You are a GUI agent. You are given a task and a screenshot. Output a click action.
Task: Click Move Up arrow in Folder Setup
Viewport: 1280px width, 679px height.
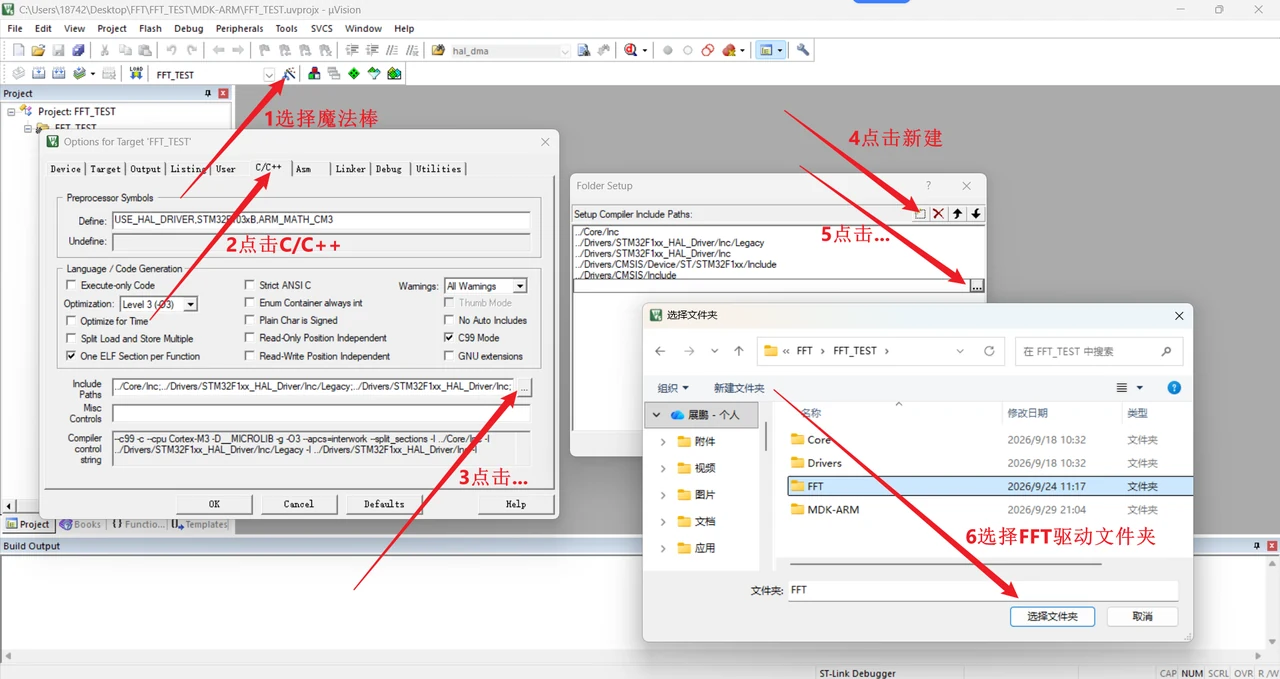pyautogui.click(x=957, y=214)
